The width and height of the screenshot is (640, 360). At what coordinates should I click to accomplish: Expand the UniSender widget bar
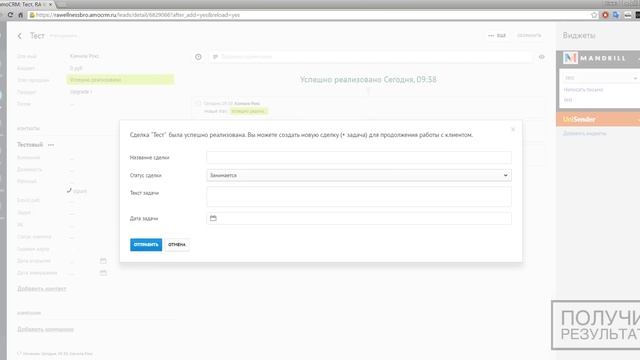click(598, 119)
